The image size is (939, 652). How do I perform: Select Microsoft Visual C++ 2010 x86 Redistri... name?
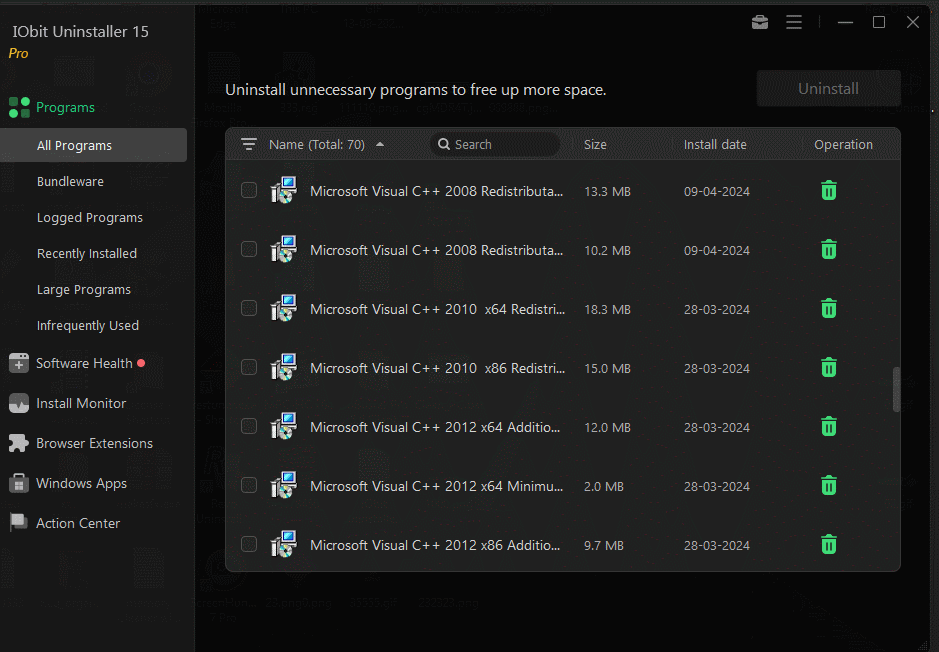(437, 368)
